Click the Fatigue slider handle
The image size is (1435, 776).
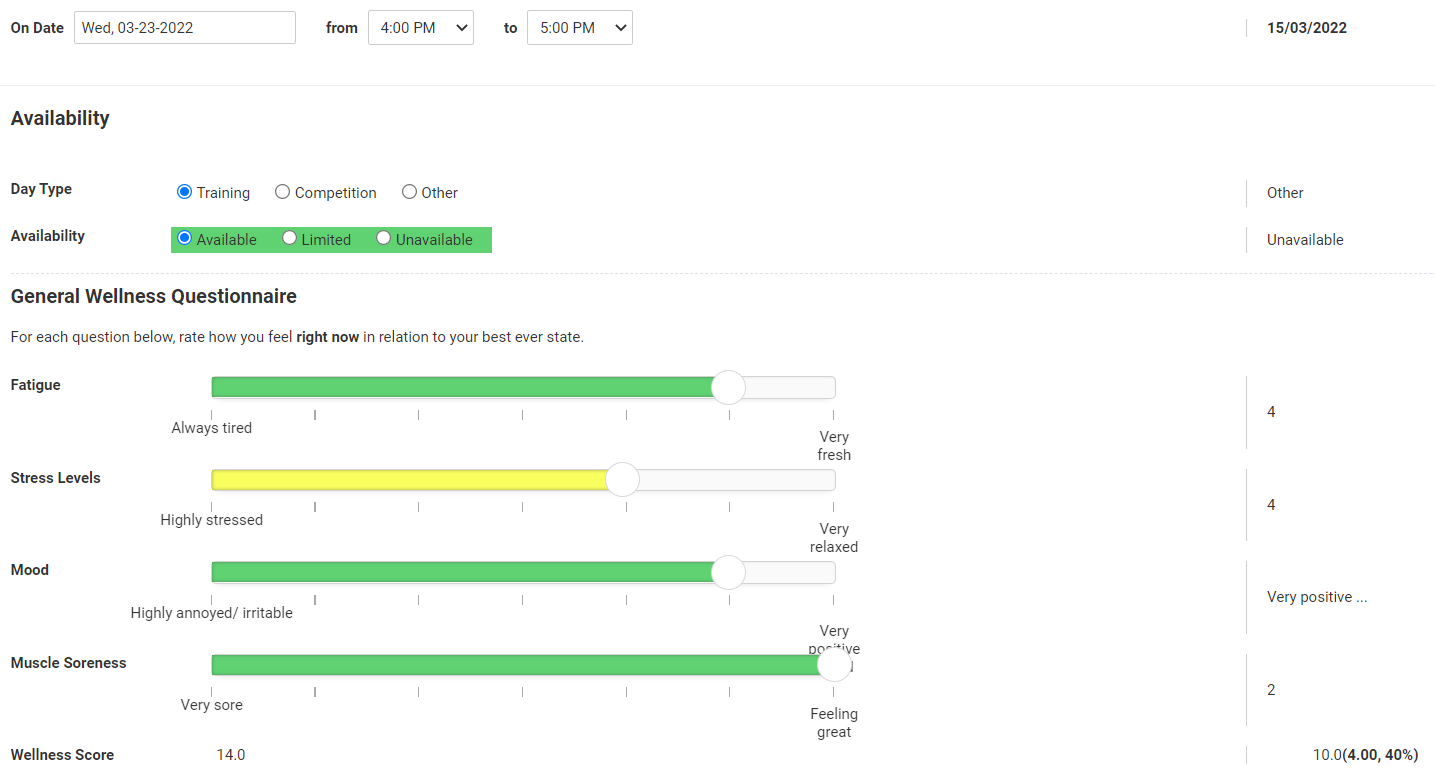[x=728, y=387]
